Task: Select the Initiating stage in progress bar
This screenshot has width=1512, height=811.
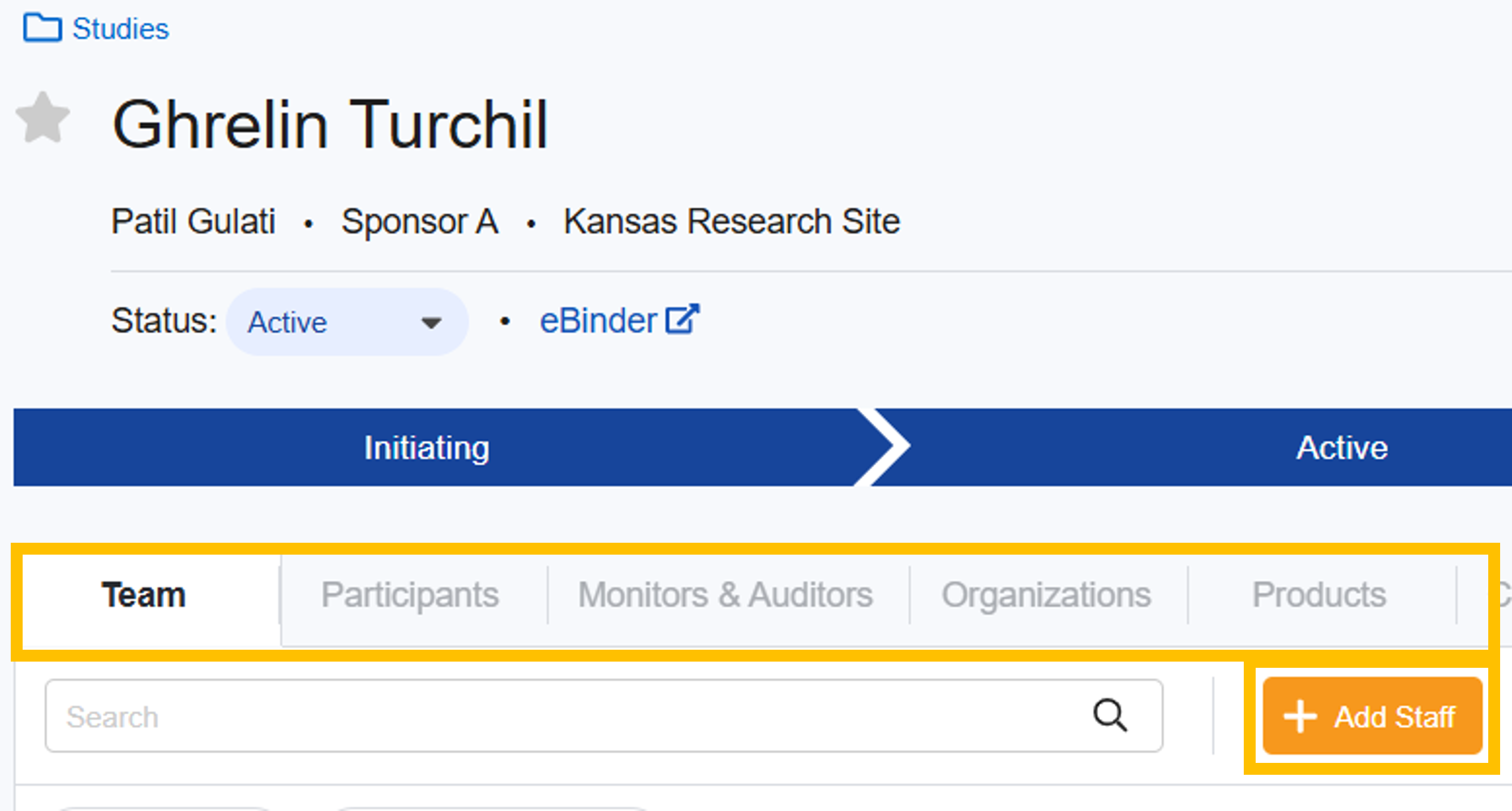Action: [x=427, y=448]
